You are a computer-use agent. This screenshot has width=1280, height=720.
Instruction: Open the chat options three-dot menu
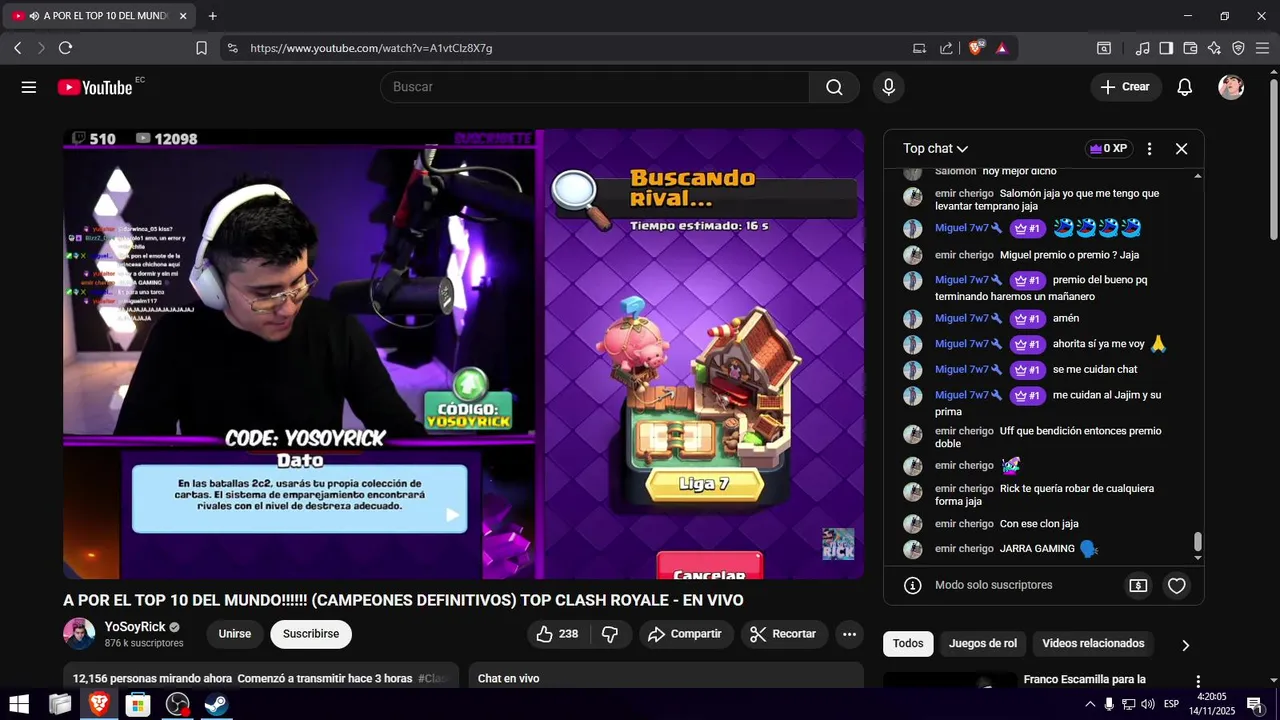(x=1149, y=148)
